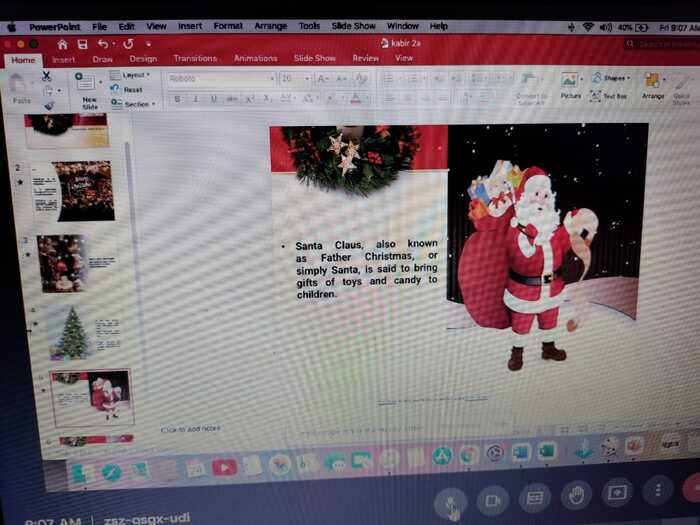Open the Tools menu in the menu bar

tap(309, 26)
